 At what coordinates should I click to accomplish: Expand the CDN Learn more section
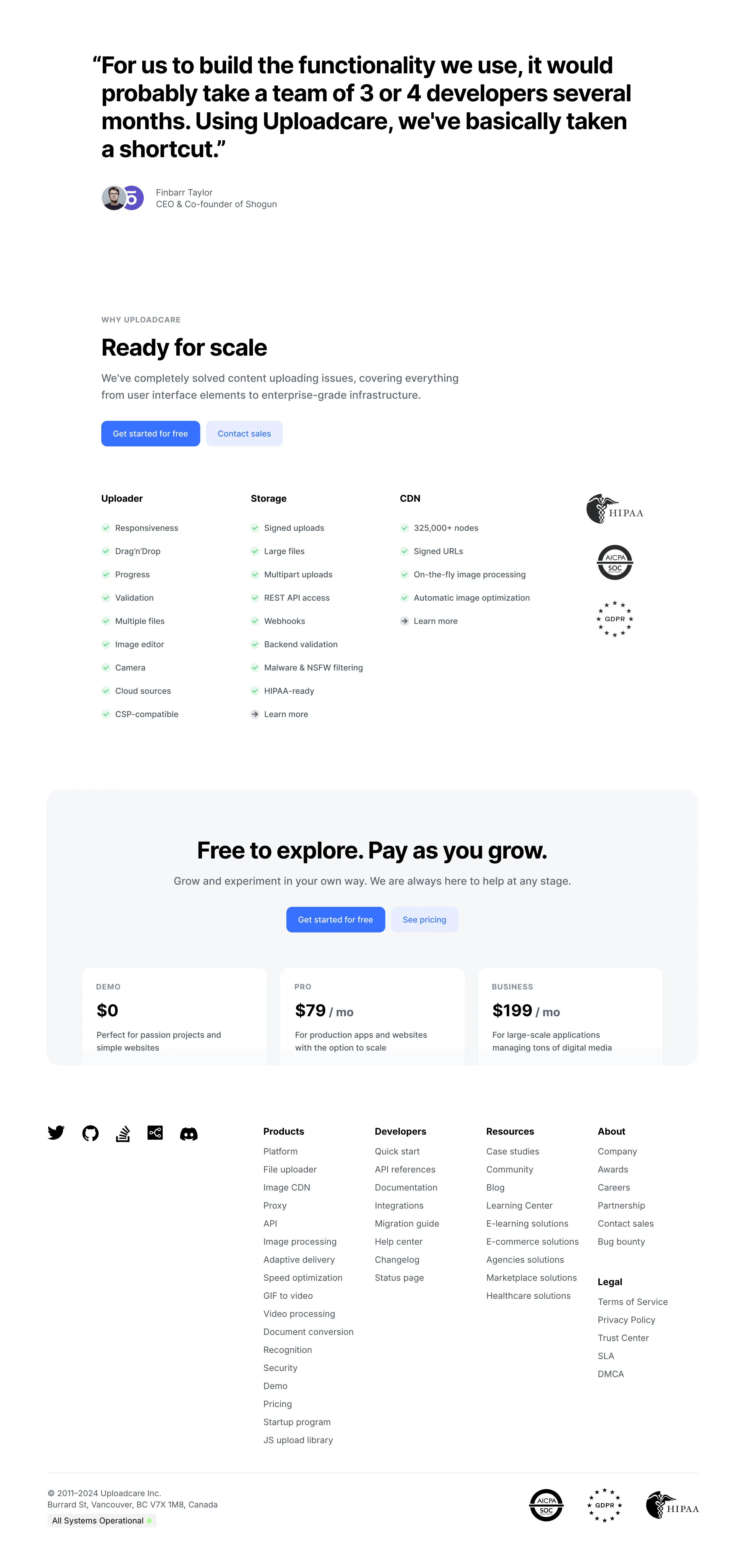tap(436, 621)
